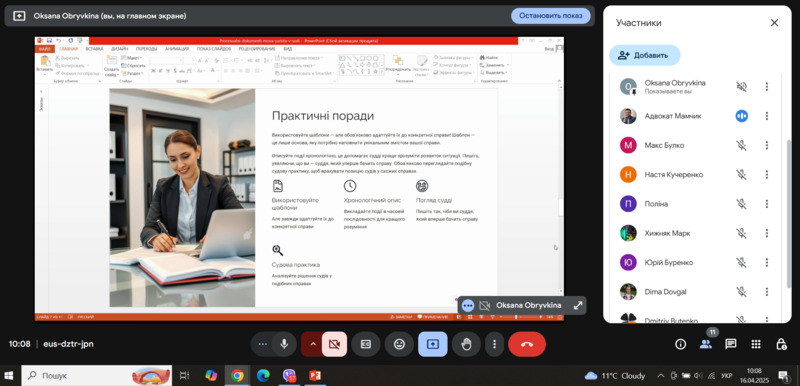The height and width of the screenshot is (386, 800).
Task: Click the Добавить people button
Action: (644, 55)
